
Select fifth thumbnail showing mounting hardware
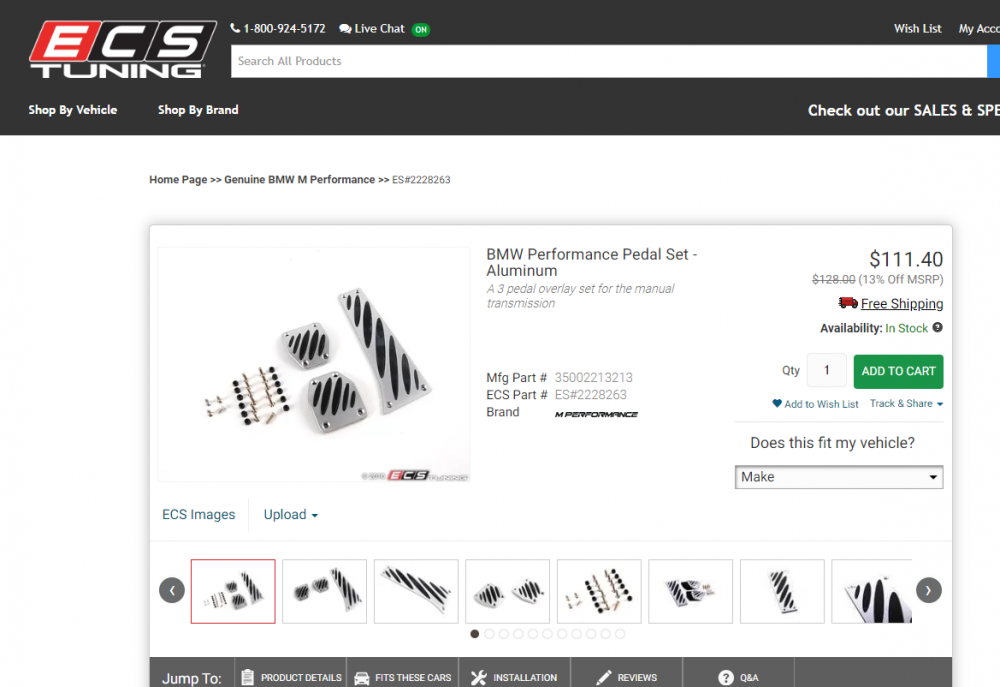tap(599, 591)
